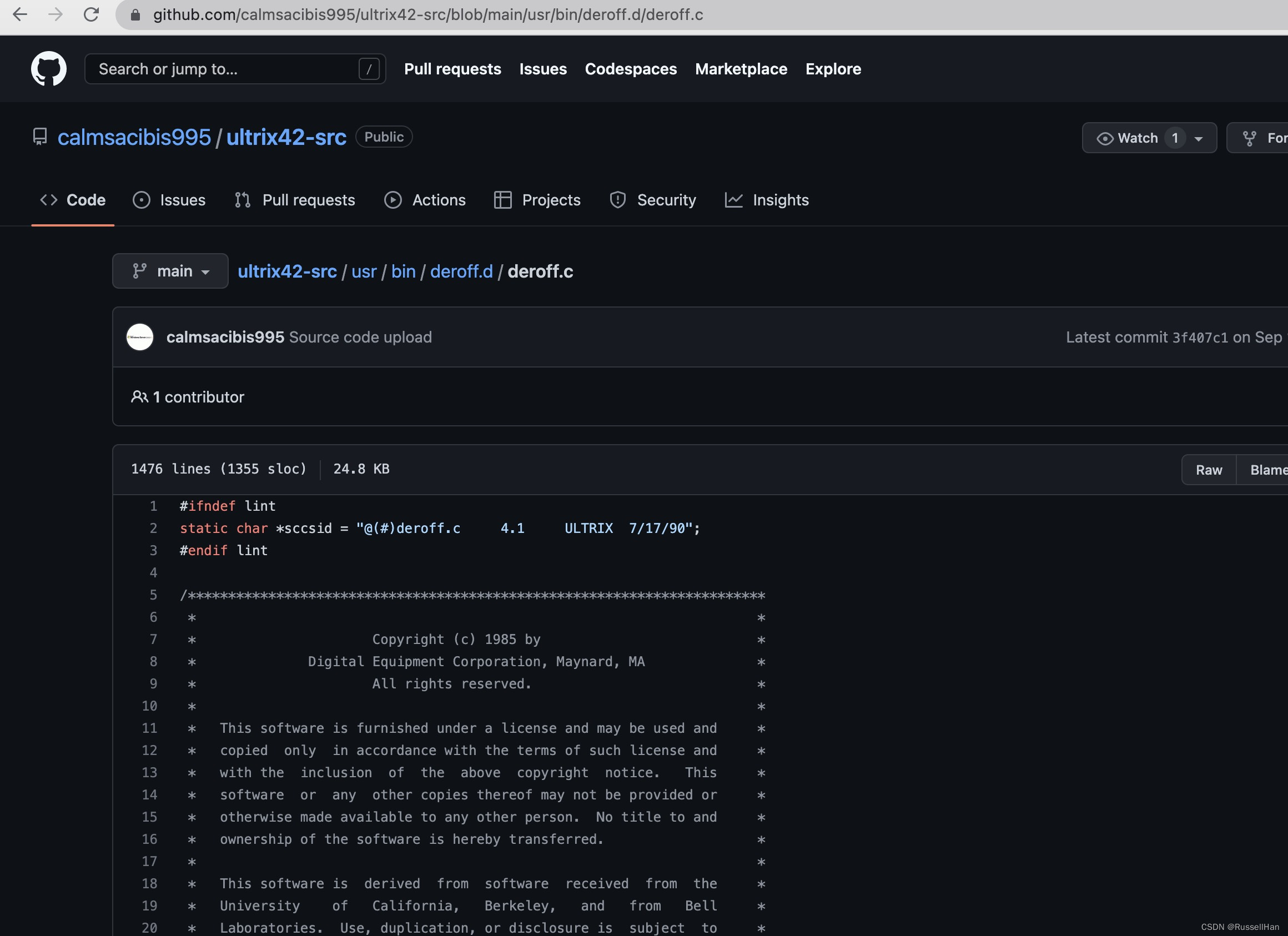Screen dimensions: 1288x936
Task: Click the Projects tab table icon
Action: point(502,200)
